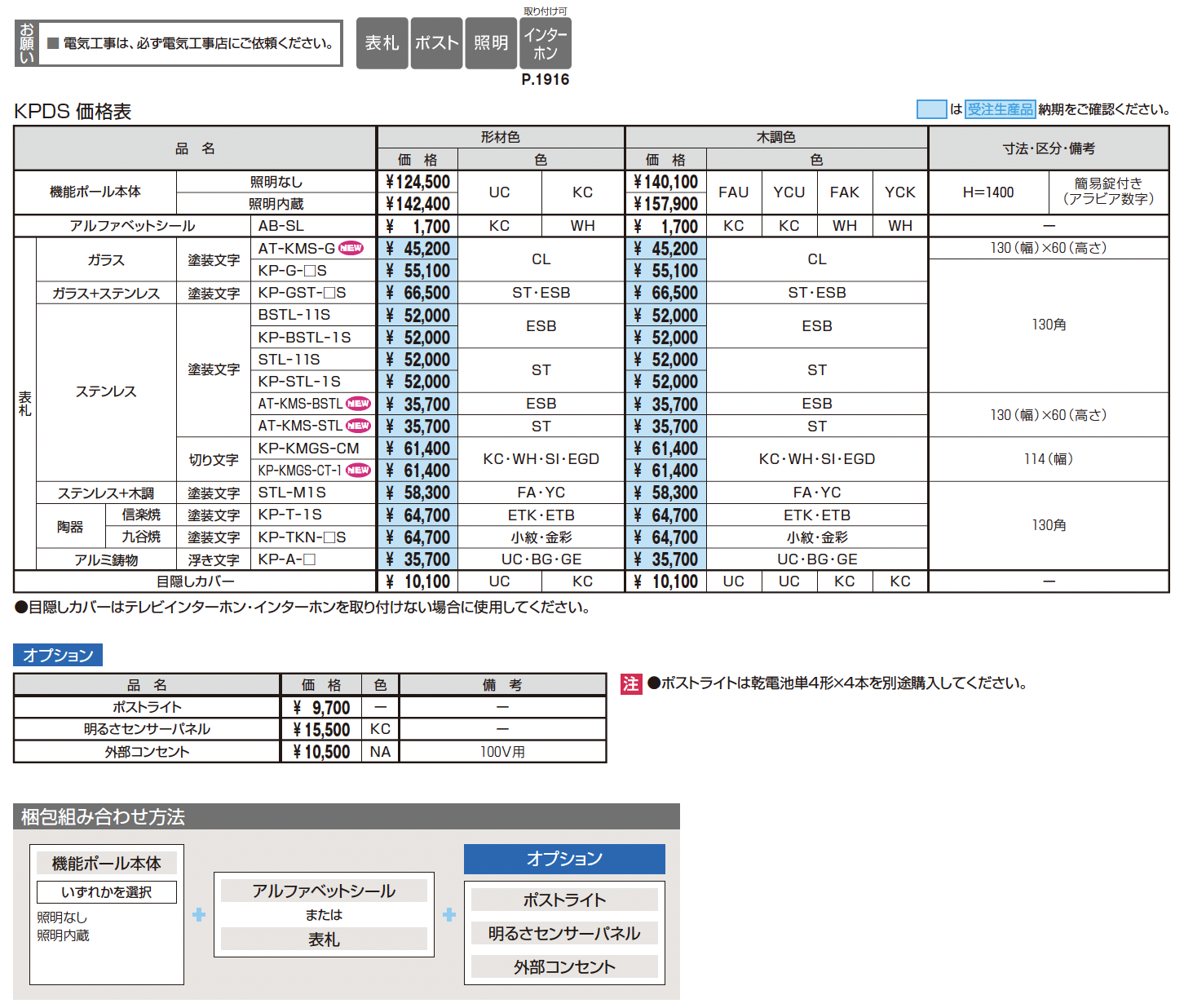Click the NEW badge next to AT-KMS-G
This screenshot has height=1008, width=1184.
click(351, 248)
